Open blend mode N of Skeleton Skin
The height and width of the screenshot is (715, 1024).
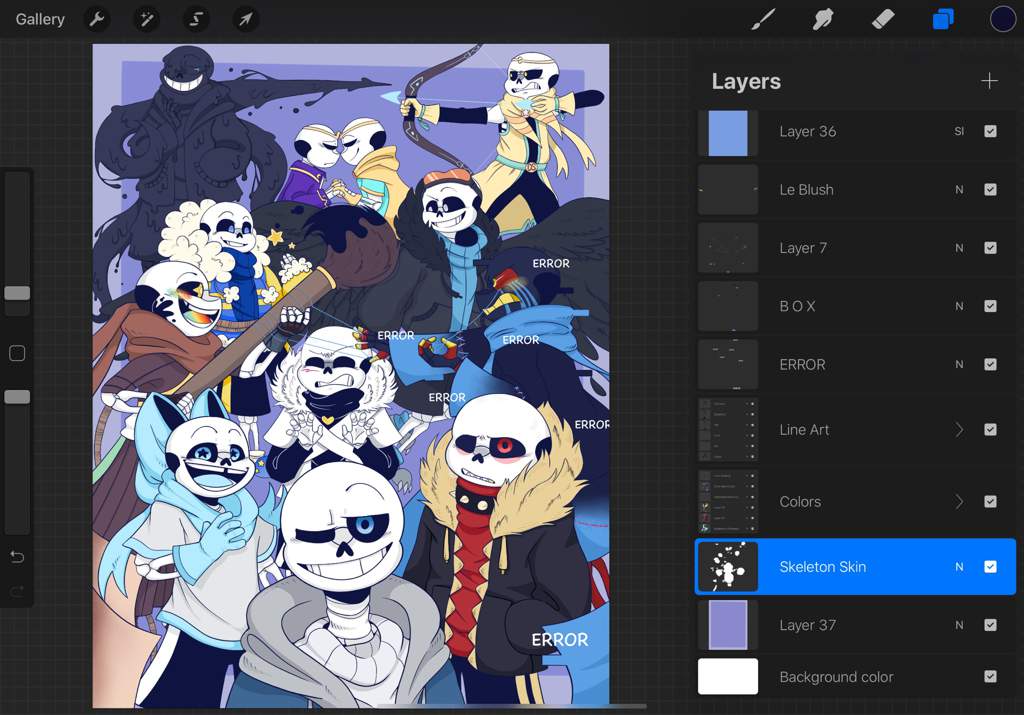tap(959, 567)
